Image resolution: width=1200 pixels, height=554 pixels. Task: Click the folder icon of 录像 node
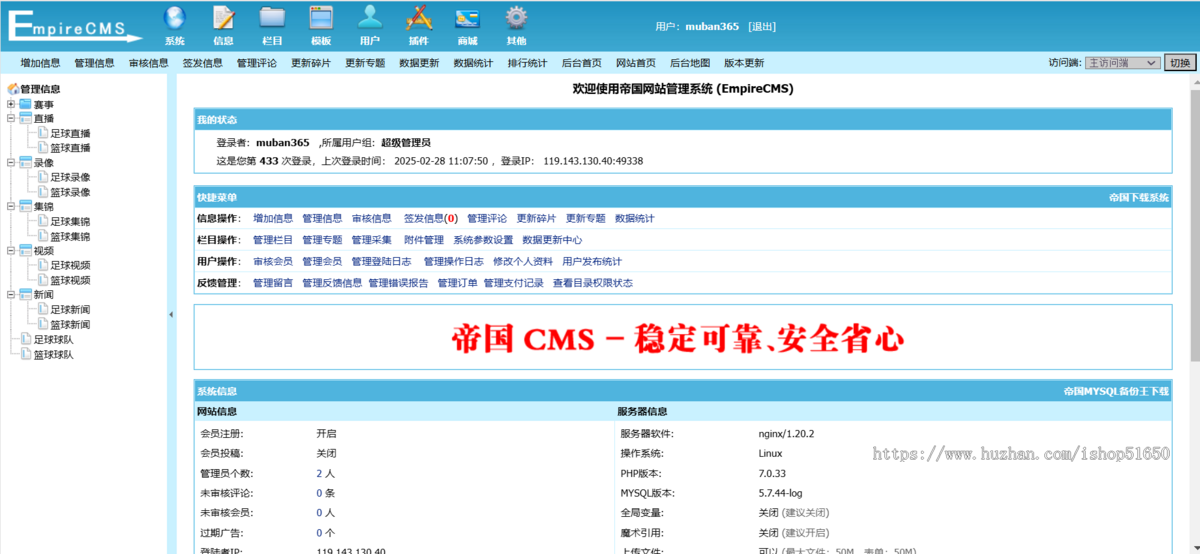[x=25, y=162]
